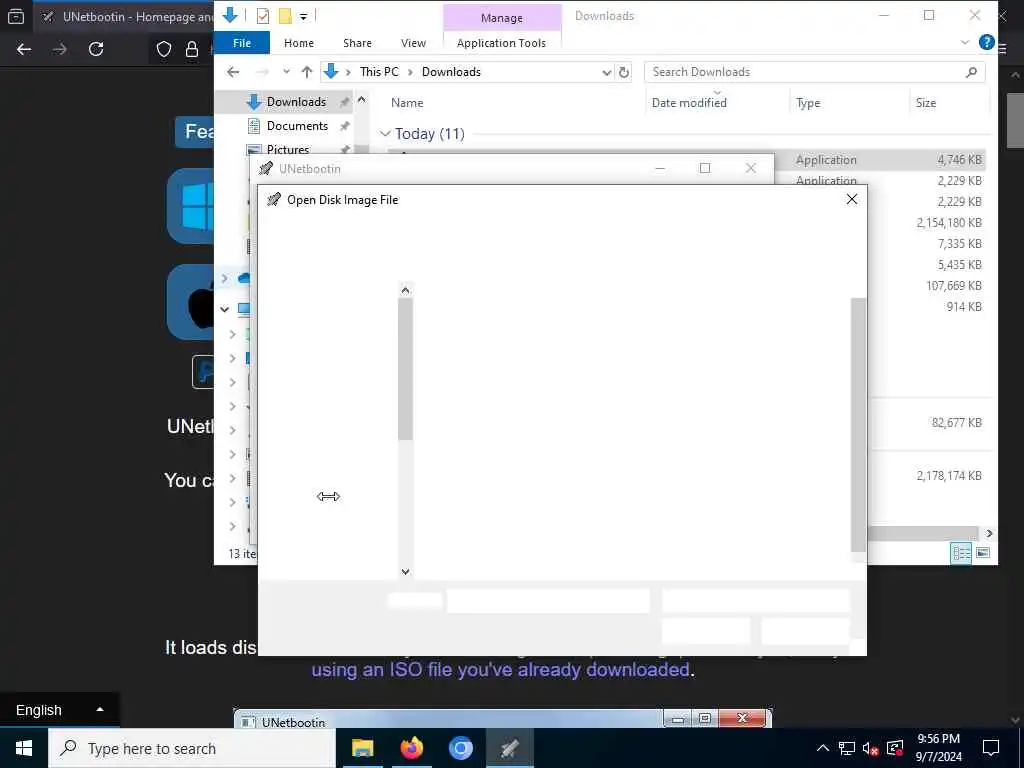Switch Explorer to Details view icon
Viewport: 1024px width, 768px height.
point(961,553)
